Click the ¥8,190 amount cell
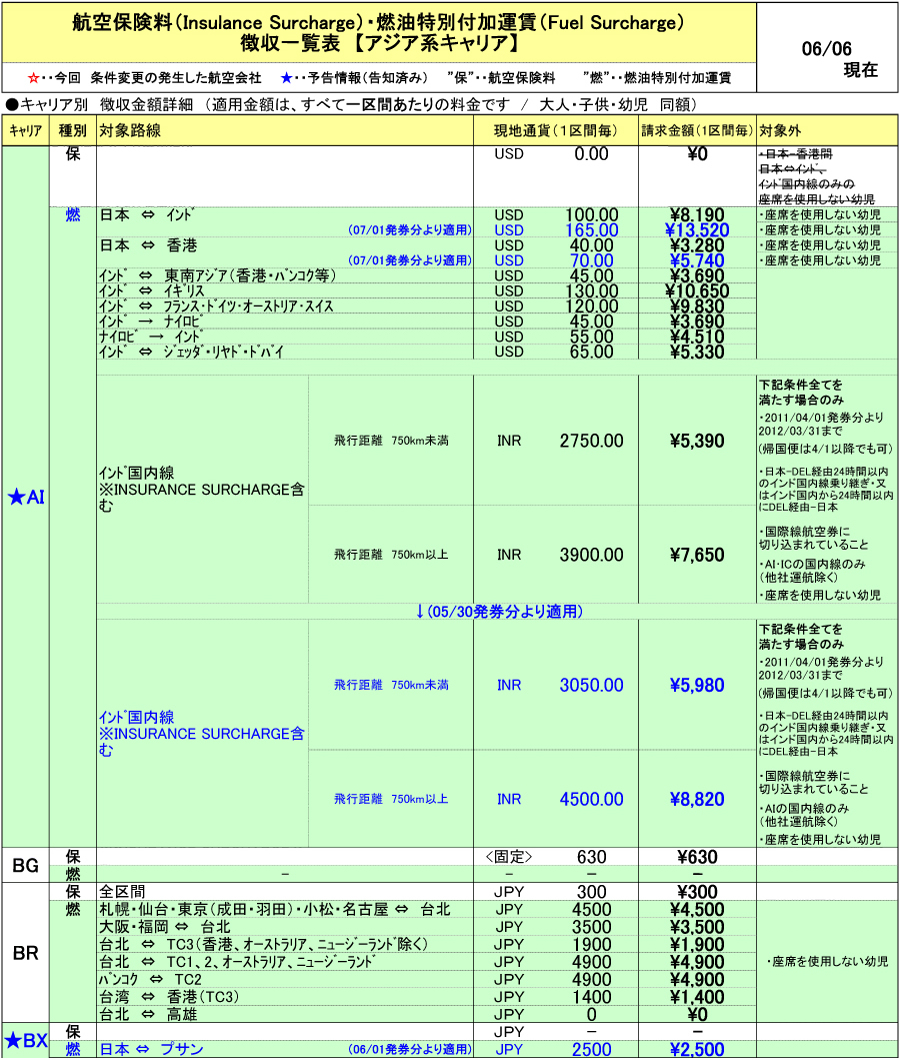Image resolution: width=900 pixels, height=1060 pixels. [x=697, y=215]
